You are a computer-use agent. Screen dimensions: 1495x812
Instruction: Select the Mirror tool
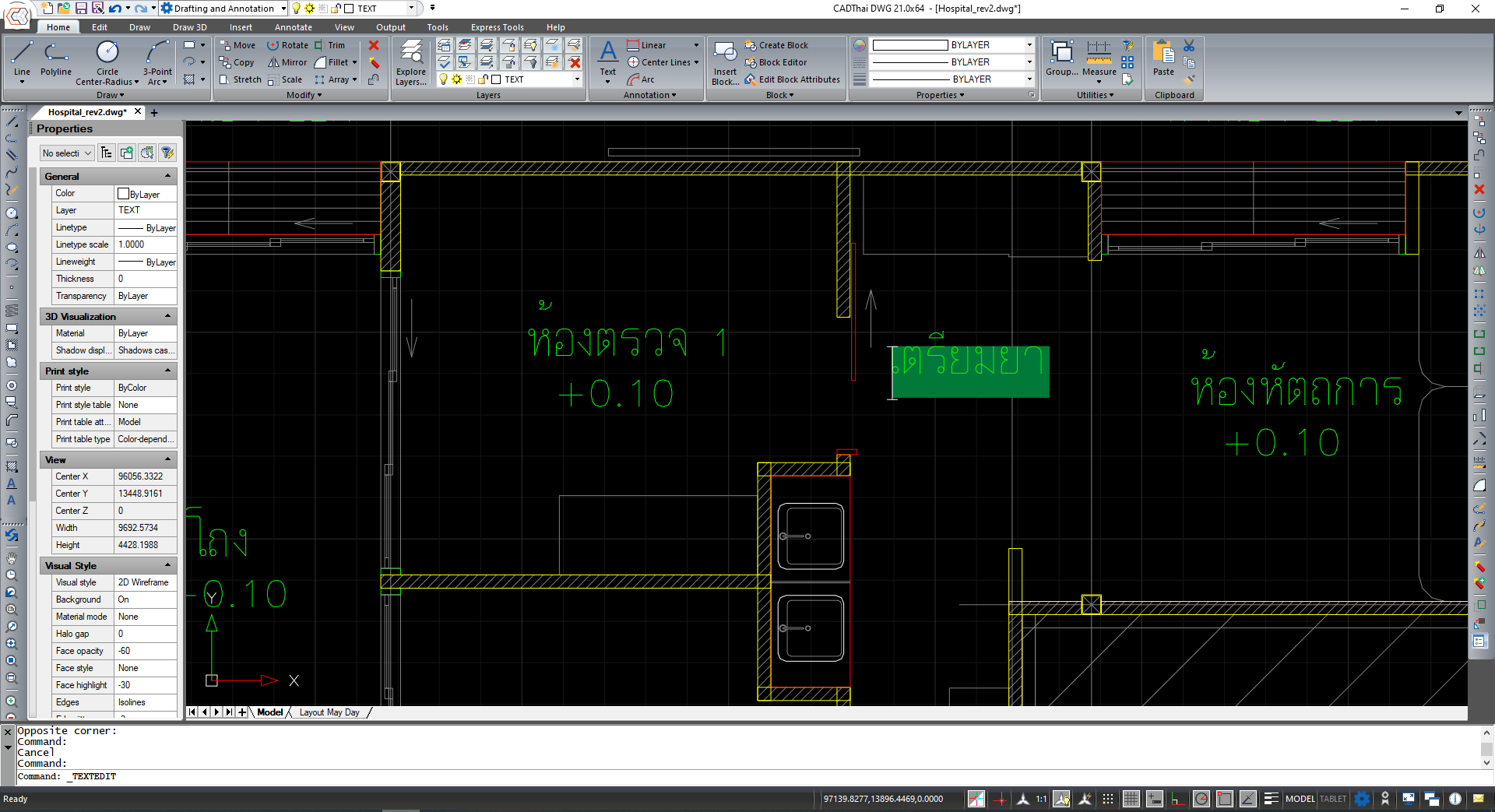287,62
